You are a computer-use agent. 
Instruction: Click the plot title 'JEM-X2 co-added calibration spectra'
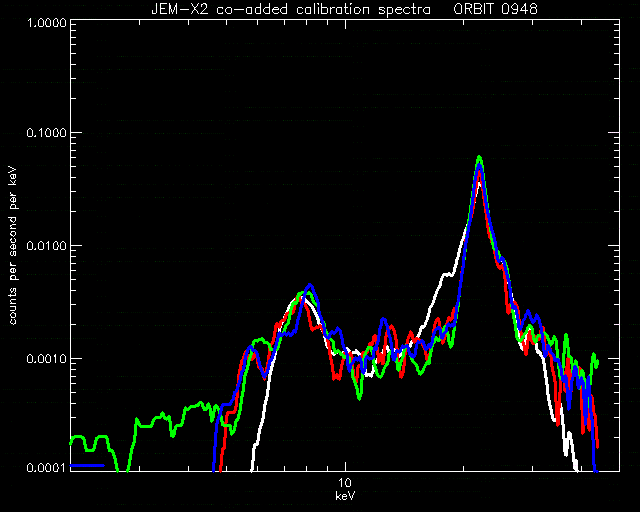(x=291, y=9)
